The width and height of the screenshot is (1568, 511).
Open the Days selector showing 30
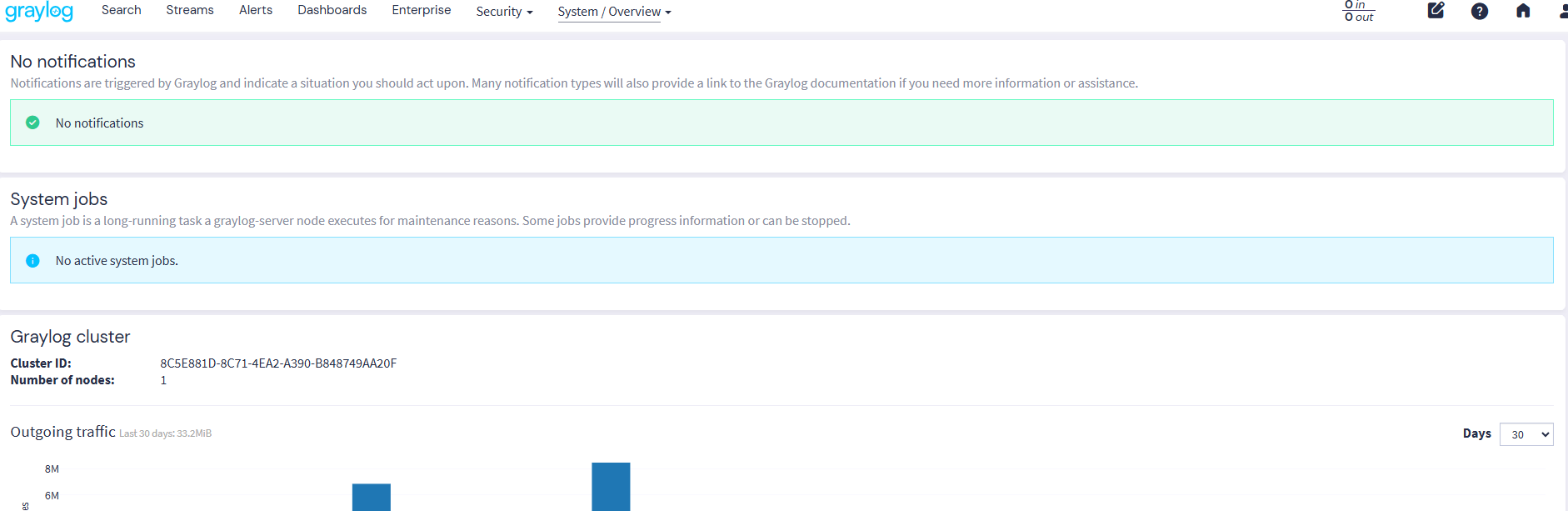click(1526, 434)
